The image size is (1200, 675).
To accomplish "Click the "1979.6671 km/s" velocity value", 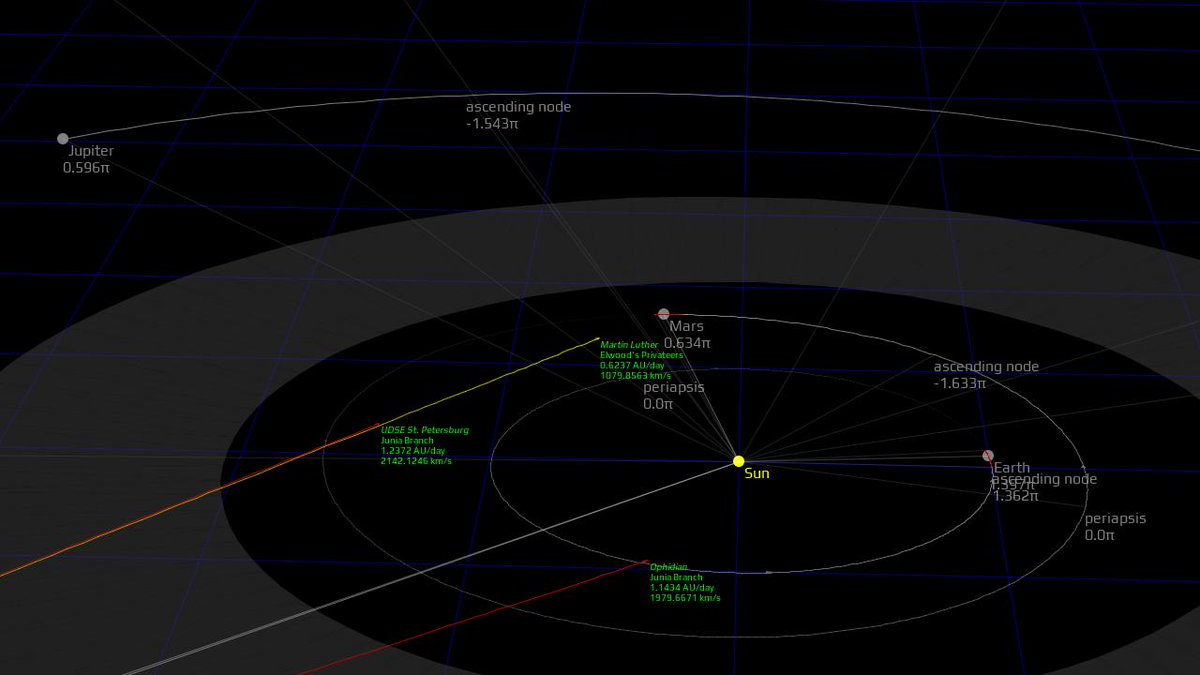I will click(685, 598).
